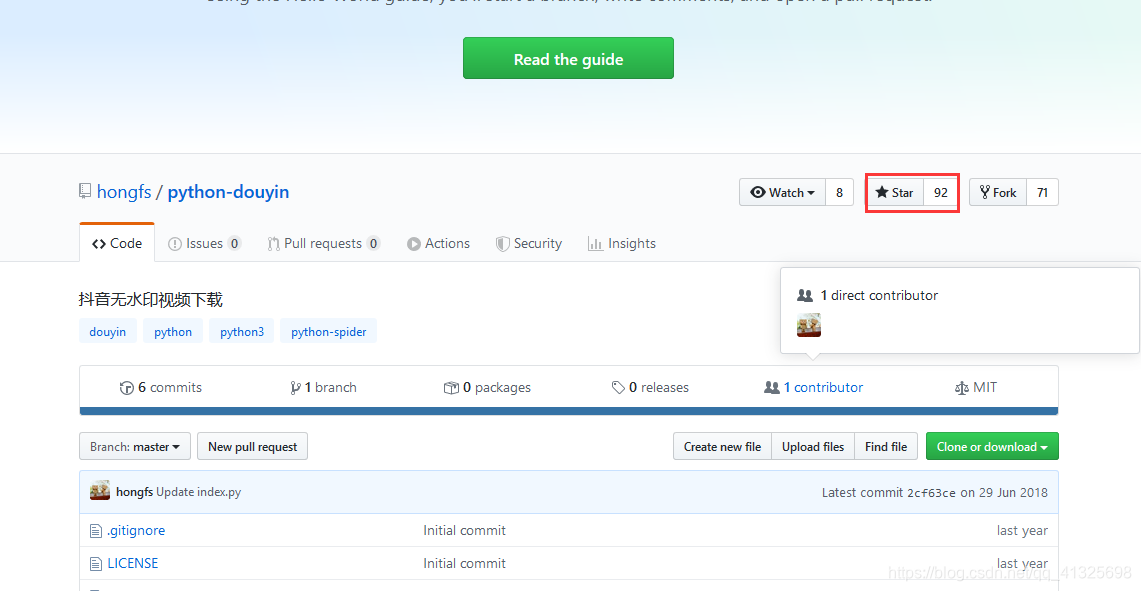Open Initial commit message for LICENSE
Image resolution: width=1141 pixels, height=591 pixels.
(464, 563)
